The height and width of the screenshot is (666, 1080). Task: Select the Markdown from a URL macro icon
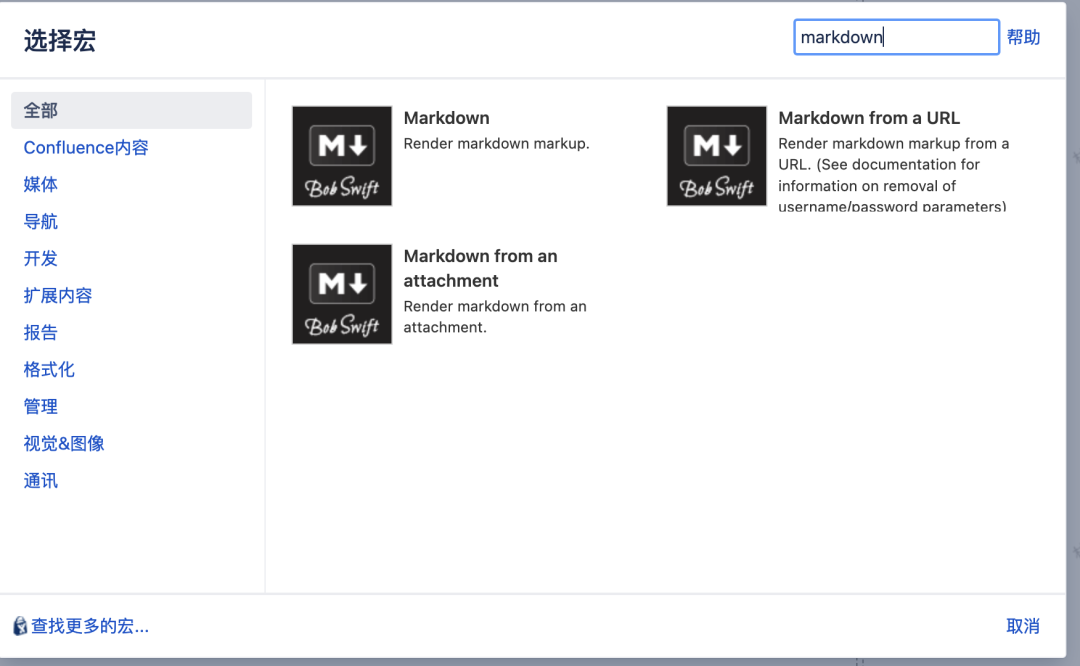[716, 156]
